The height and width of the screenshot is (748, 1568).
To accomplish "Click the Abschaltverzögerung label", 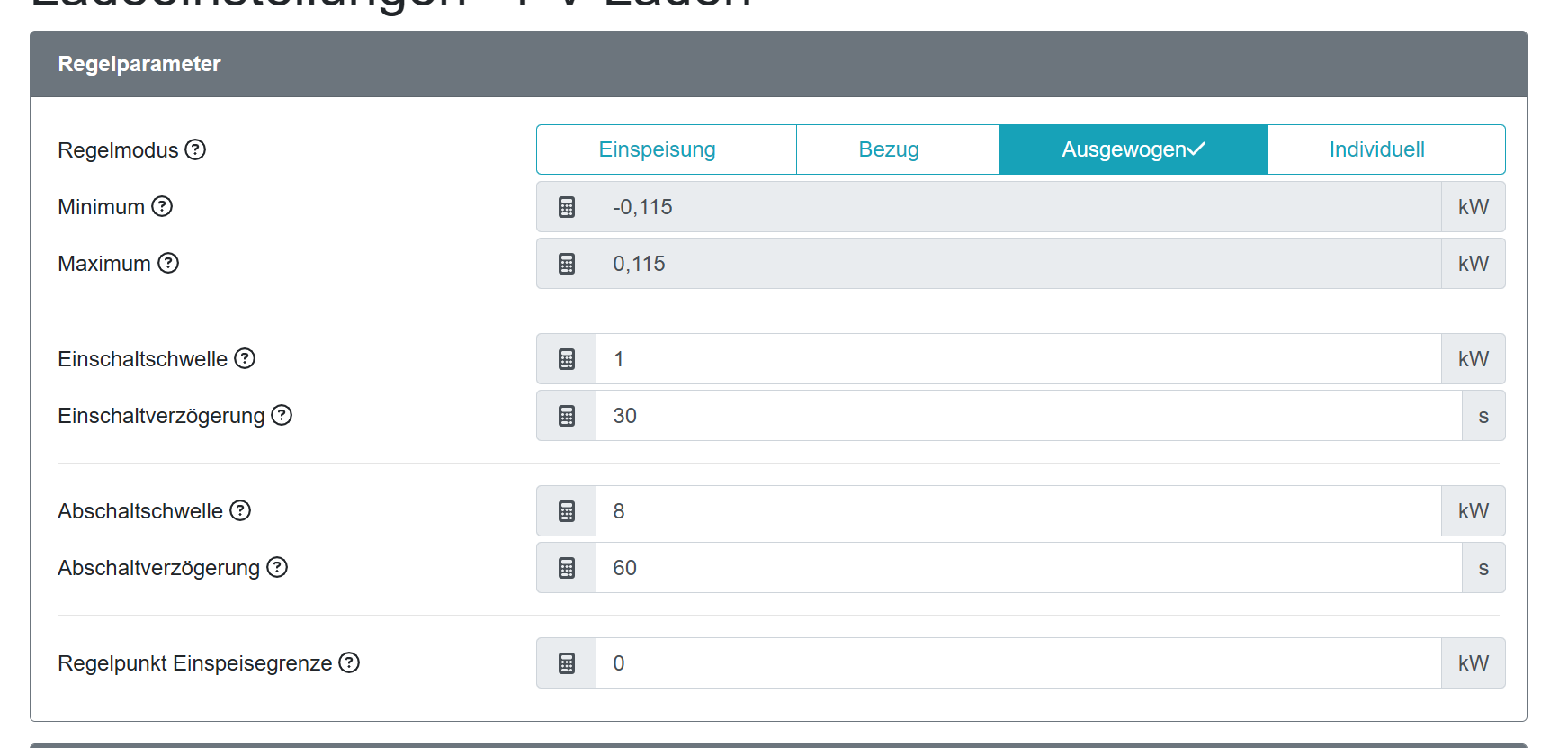I will [158, 568].
